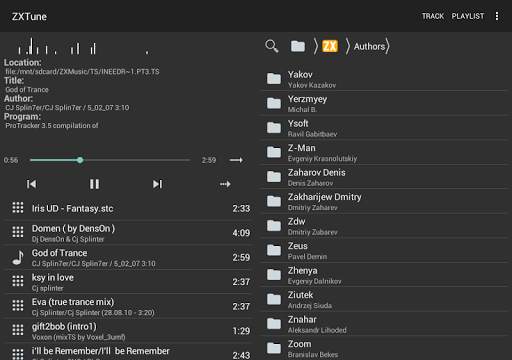This screenshot has width=512, height=360.
Task: Open the Znahar folder icon
Action: click(x=274, y=324)
